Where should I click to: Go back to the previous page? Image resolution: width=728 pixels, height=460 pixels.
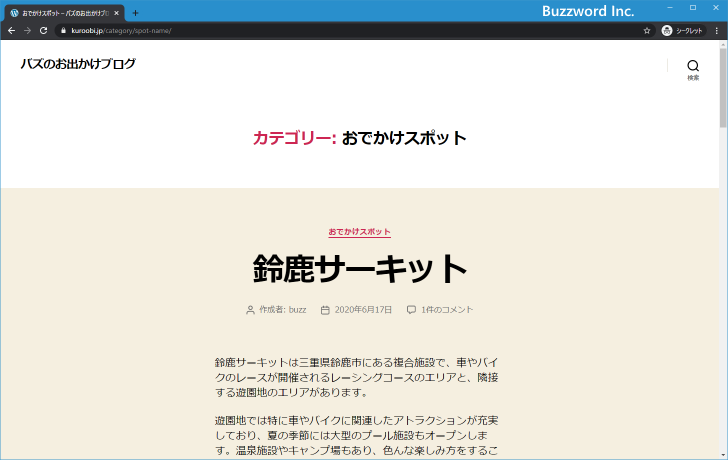12,31
